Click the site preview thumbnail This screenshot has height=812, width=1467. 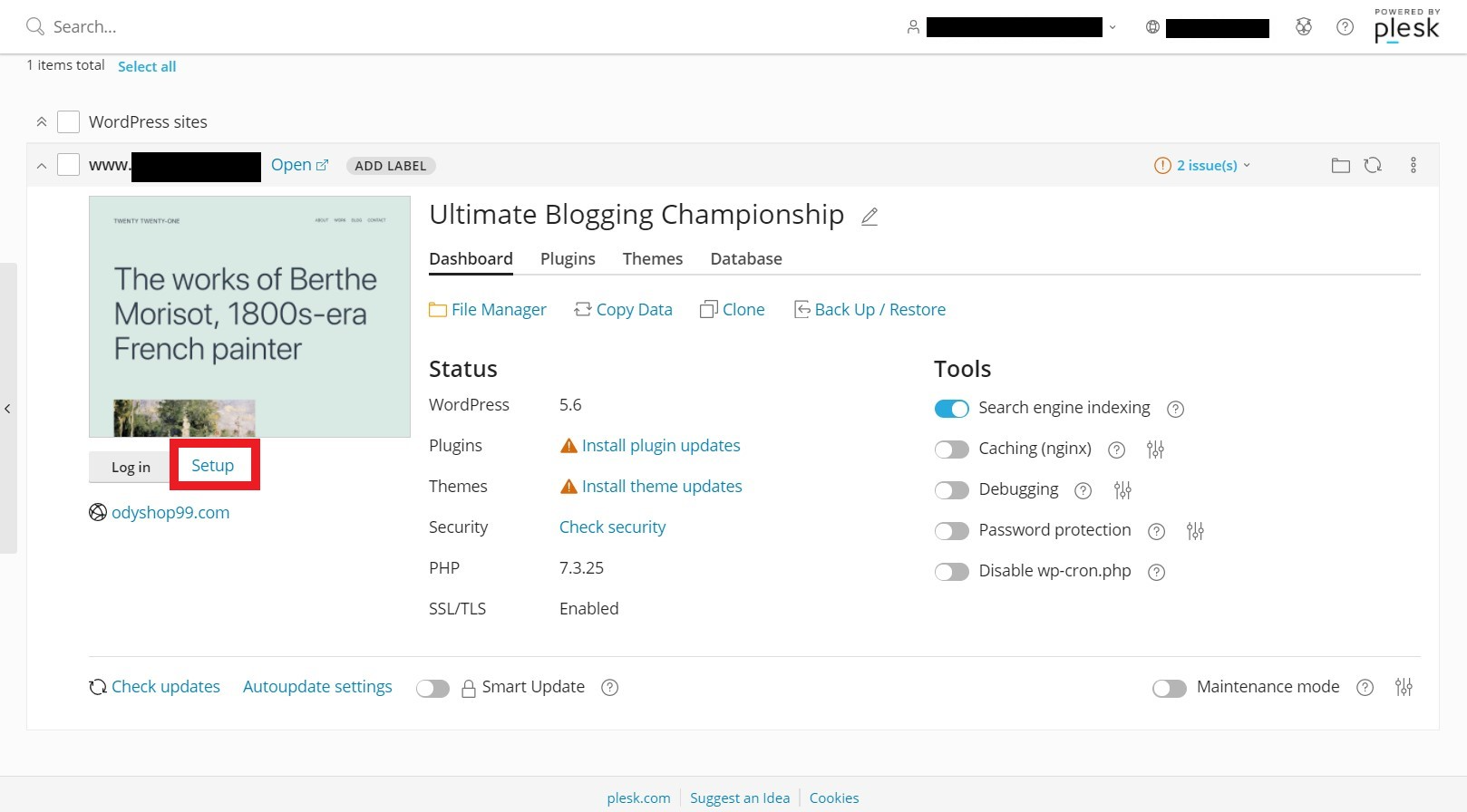coord(249,317)
